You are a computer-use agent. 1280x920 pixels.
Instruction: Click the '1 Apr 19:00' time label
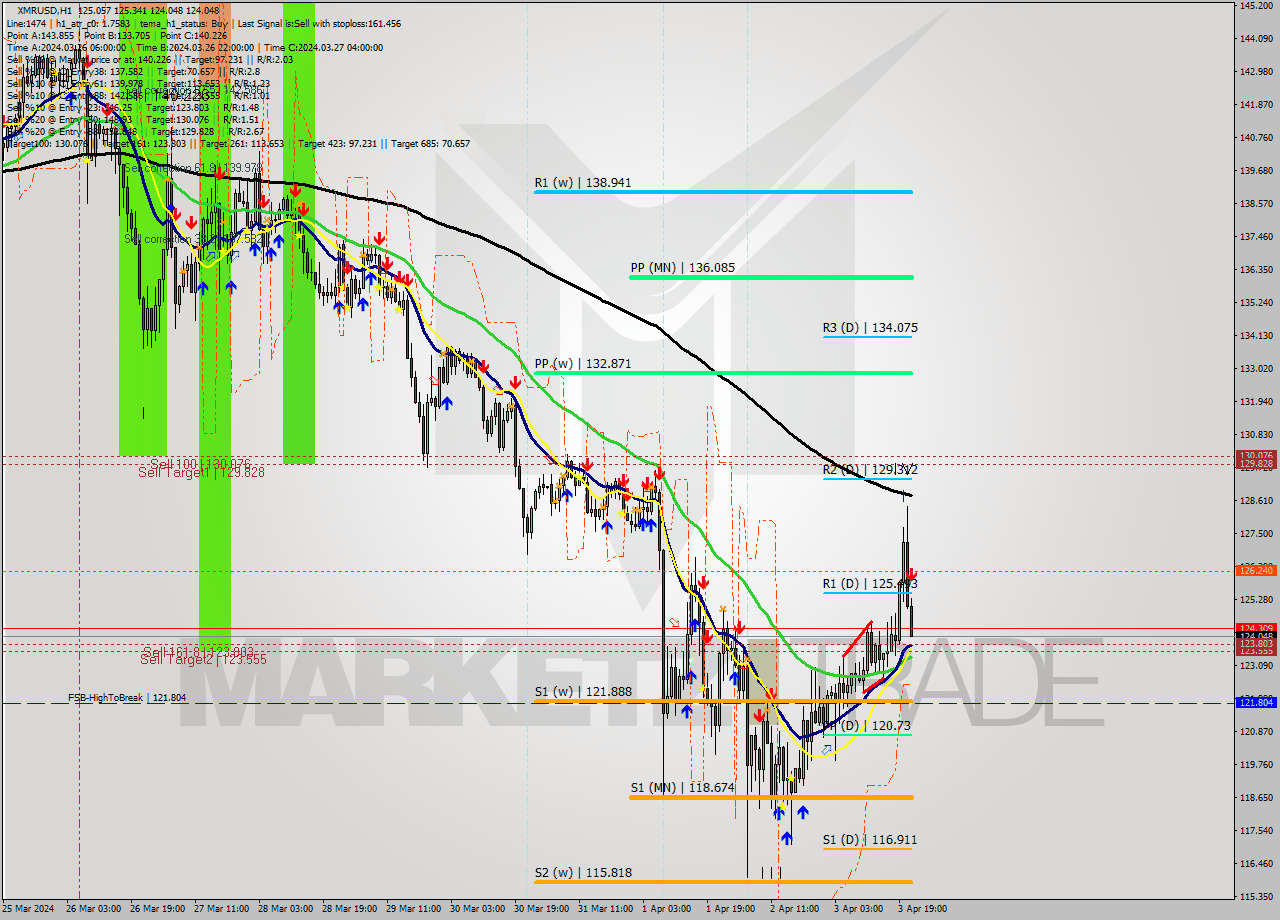(730, 910)
